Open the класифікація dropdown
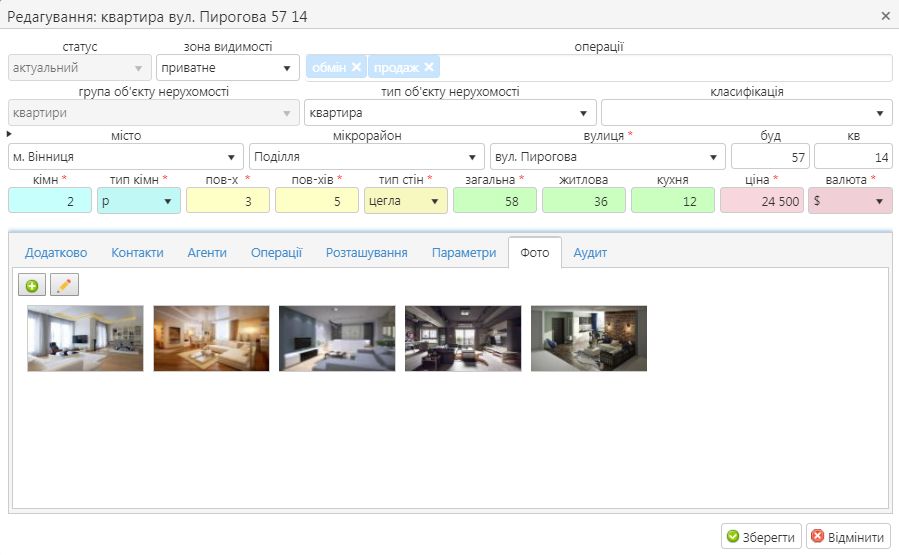The height and width of the screenshot is (555, 899). [746, 113]
